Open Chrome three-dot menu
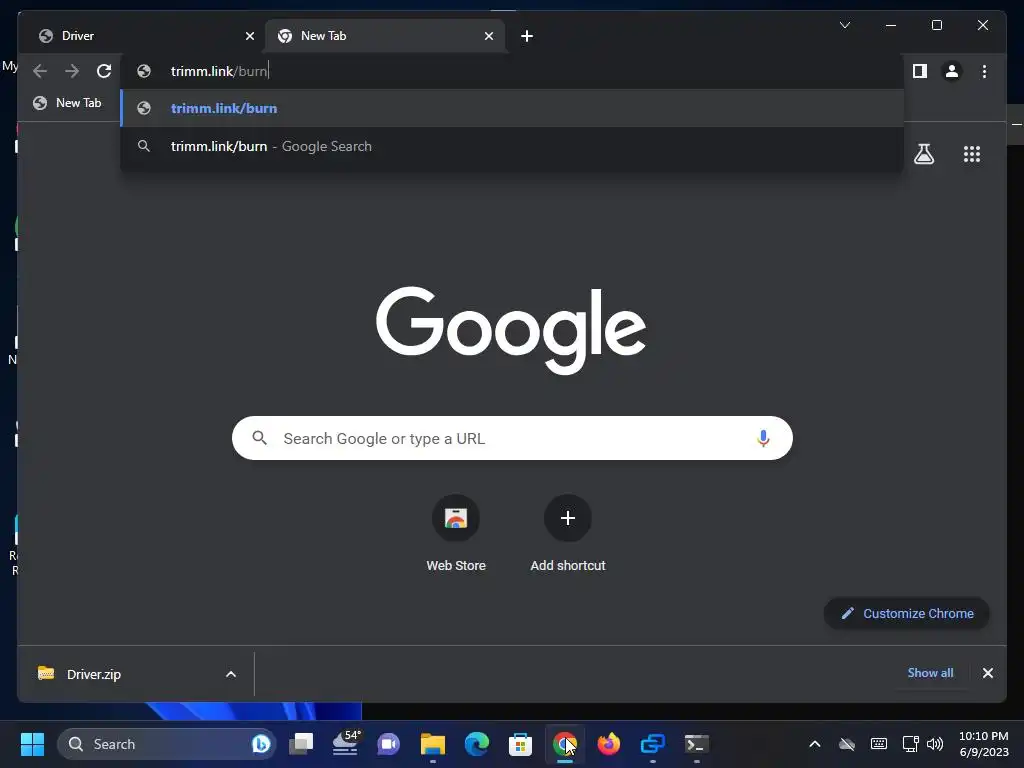Screen dimensions: 1024x768 tap(984, 71)
